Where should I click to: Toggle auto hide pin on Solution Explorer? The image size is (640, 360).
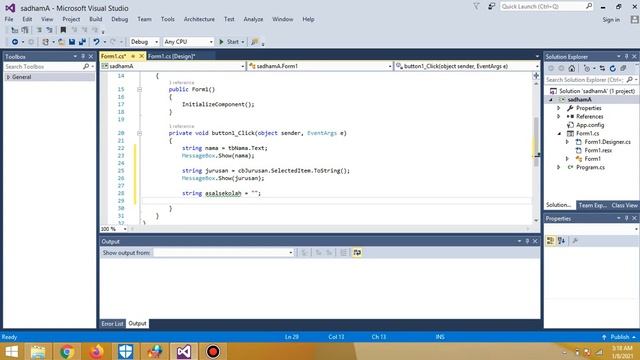point(627,56)
